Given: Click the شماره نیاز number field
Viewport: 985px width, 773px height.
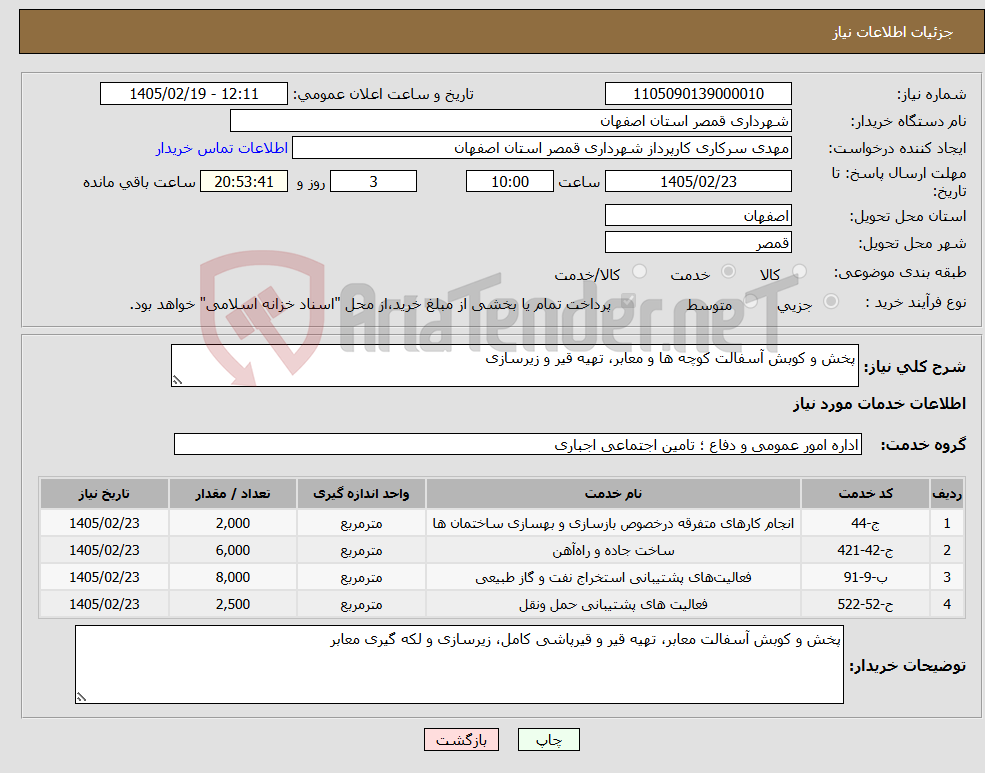Looking at the screenshot, I should coord(698,94).
